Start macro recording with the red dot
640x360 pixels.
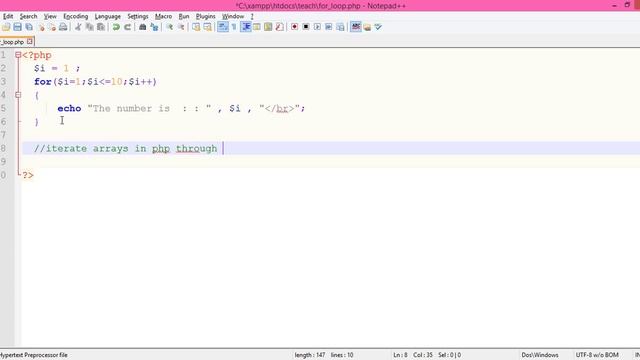(x=294, y=27)
